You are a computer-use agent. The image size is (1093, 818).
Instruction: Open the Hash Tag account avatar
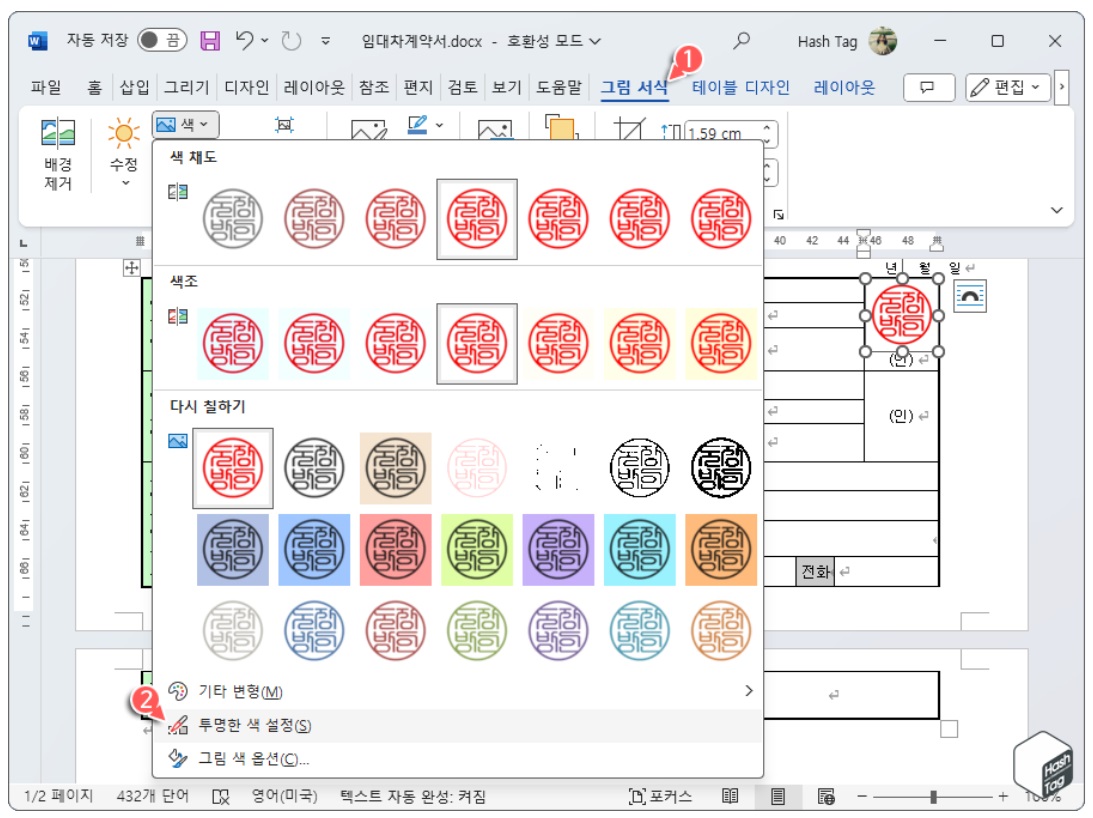tap(882, 40)
